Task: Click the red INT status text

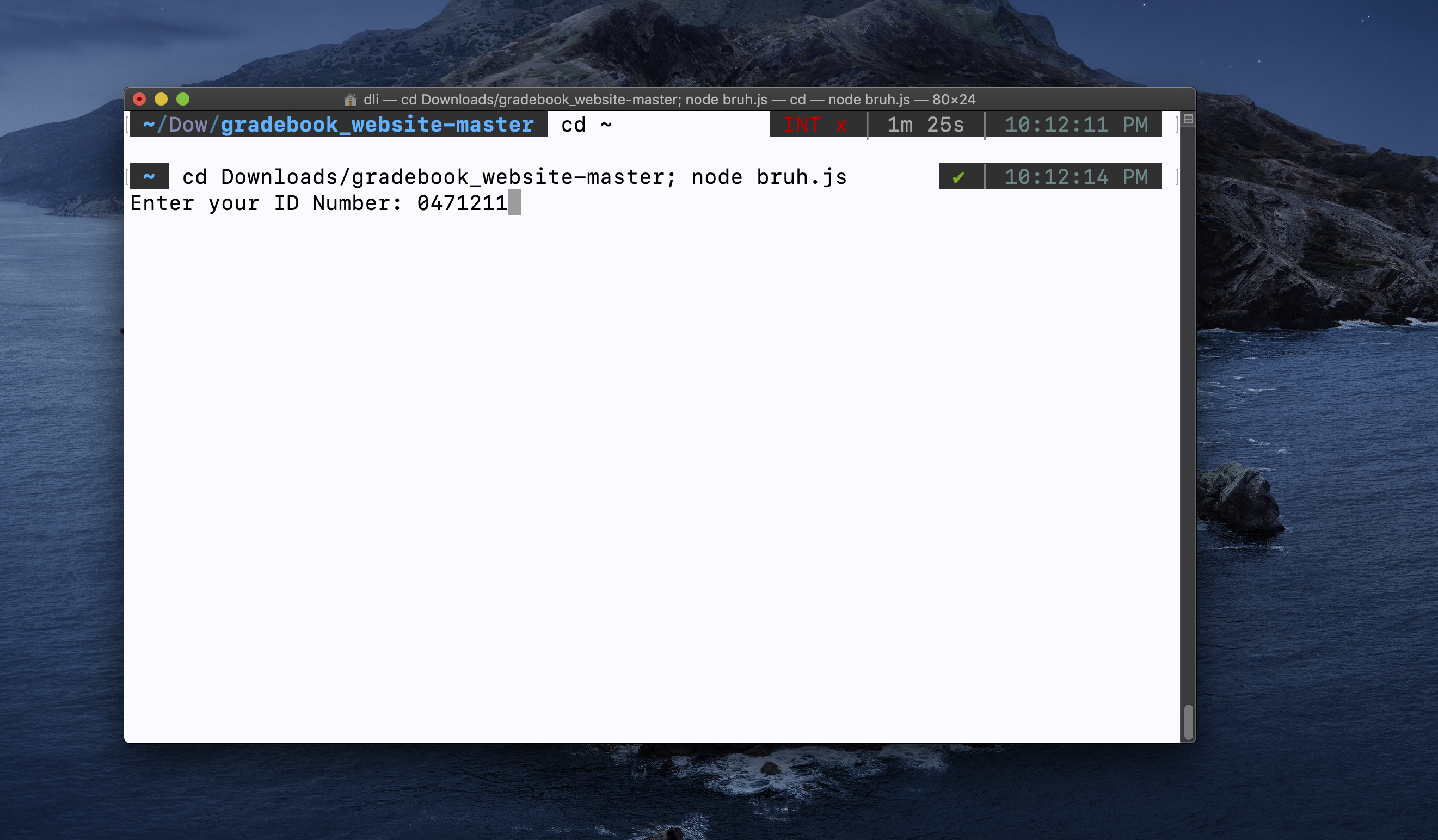Action: [x=802, y=125]
